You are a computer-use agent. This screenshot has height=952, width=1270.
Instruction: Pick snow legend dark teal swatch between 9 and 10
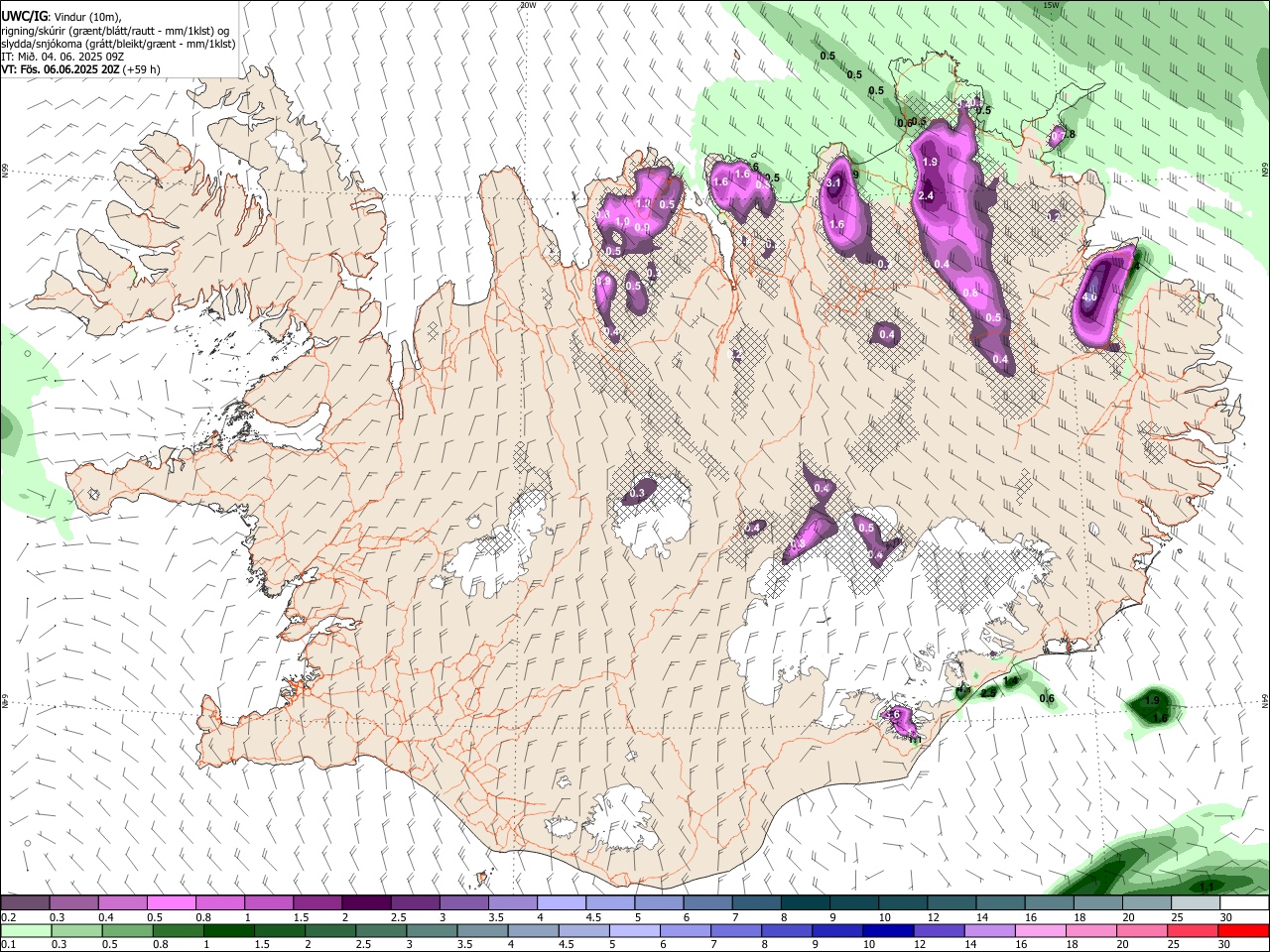[854, 903]
